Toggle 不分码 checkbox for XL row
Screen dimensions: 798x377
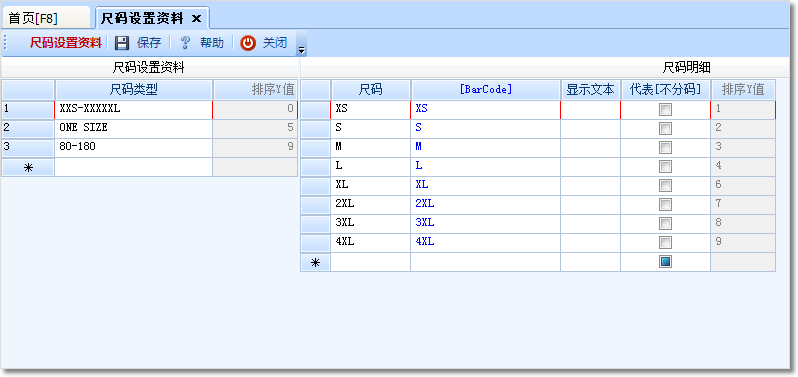(665, 185)
